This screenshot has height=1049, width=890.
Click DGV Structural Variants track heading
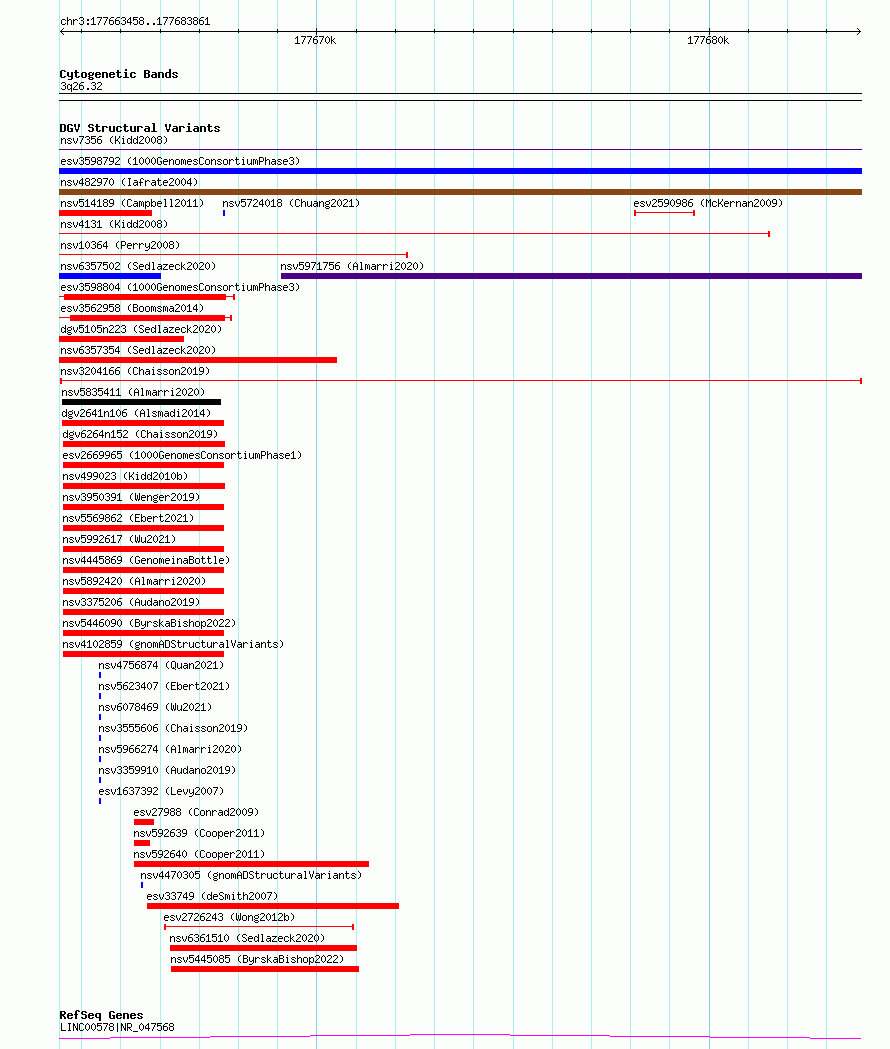pyautogui.click(x=140, y=128)
